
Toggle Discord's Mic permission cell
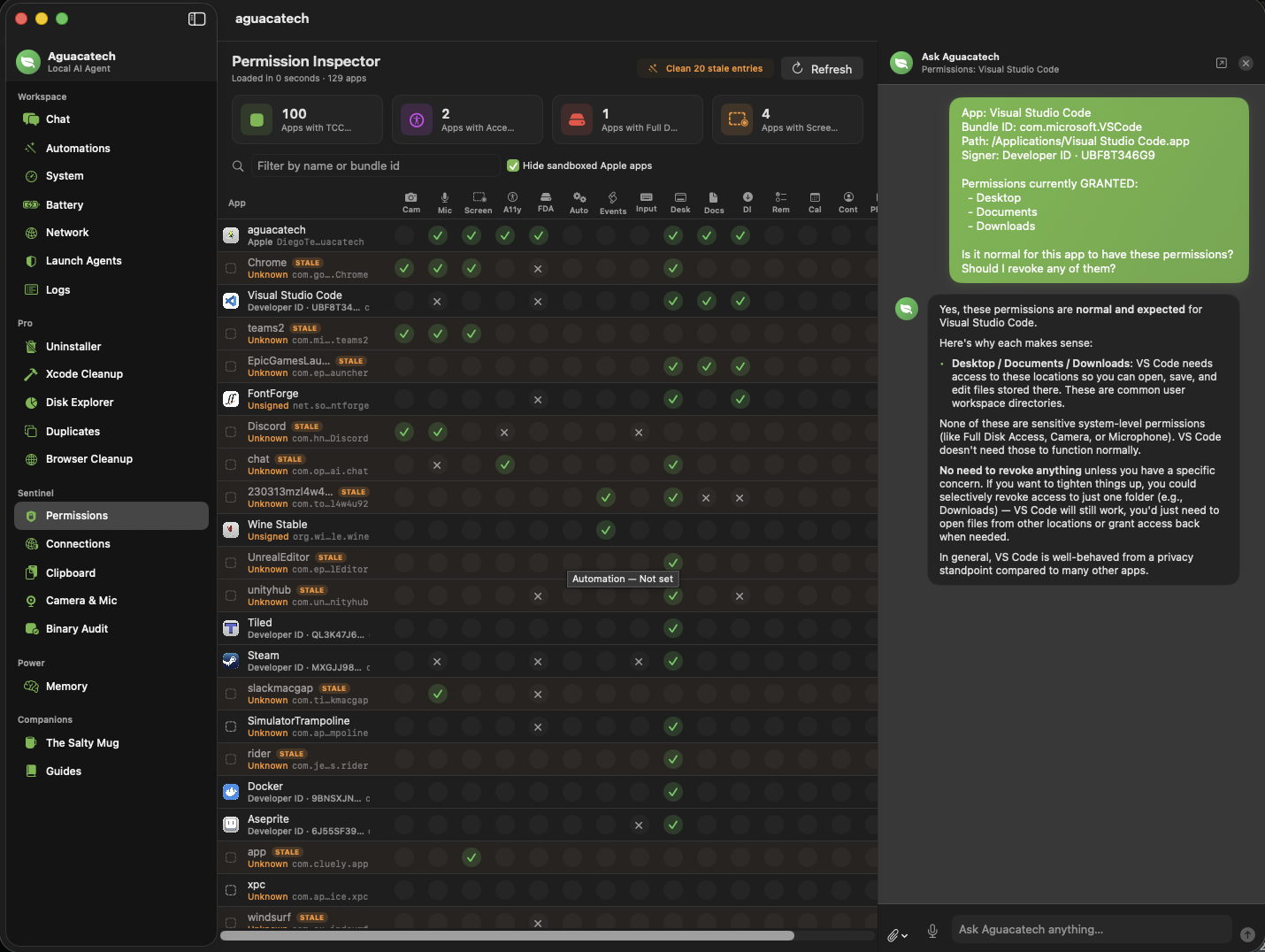pos(438,432)
